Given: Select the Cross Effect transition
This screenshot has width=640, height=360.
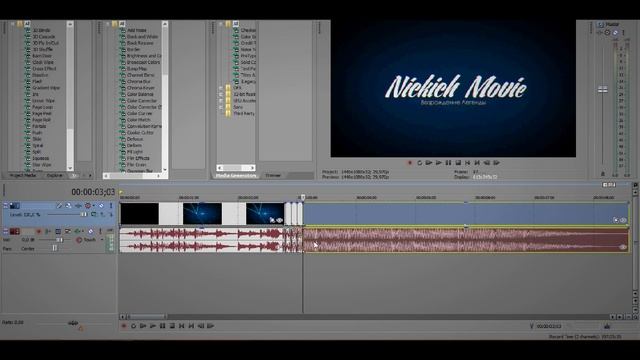Looking at the screenshot, I should [44, 69].
